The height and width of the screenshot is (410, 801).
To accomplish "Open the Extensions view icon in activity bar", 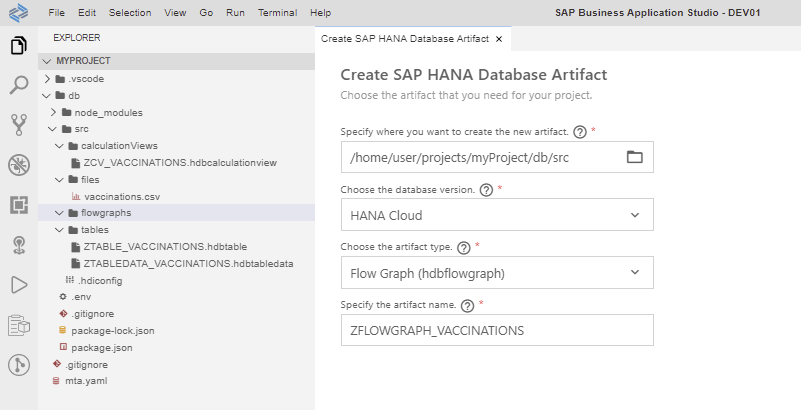I will coord(18,205).
